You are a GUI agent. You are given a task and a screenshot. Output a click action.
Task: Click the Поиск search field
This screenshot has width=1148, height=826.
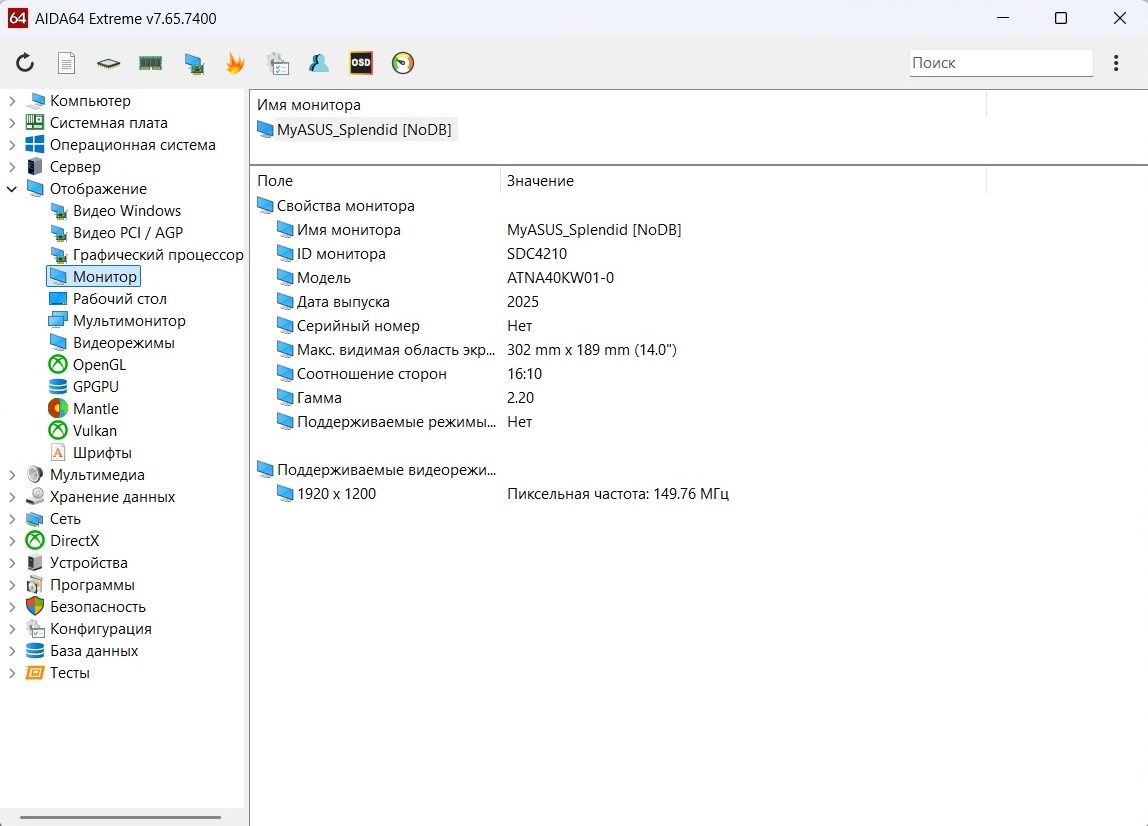point(1000,63)
